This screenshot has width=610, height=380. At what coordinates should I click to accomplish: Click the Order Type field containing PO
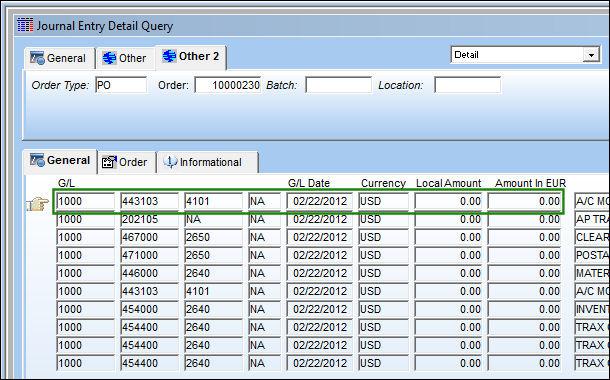point(121,85)
